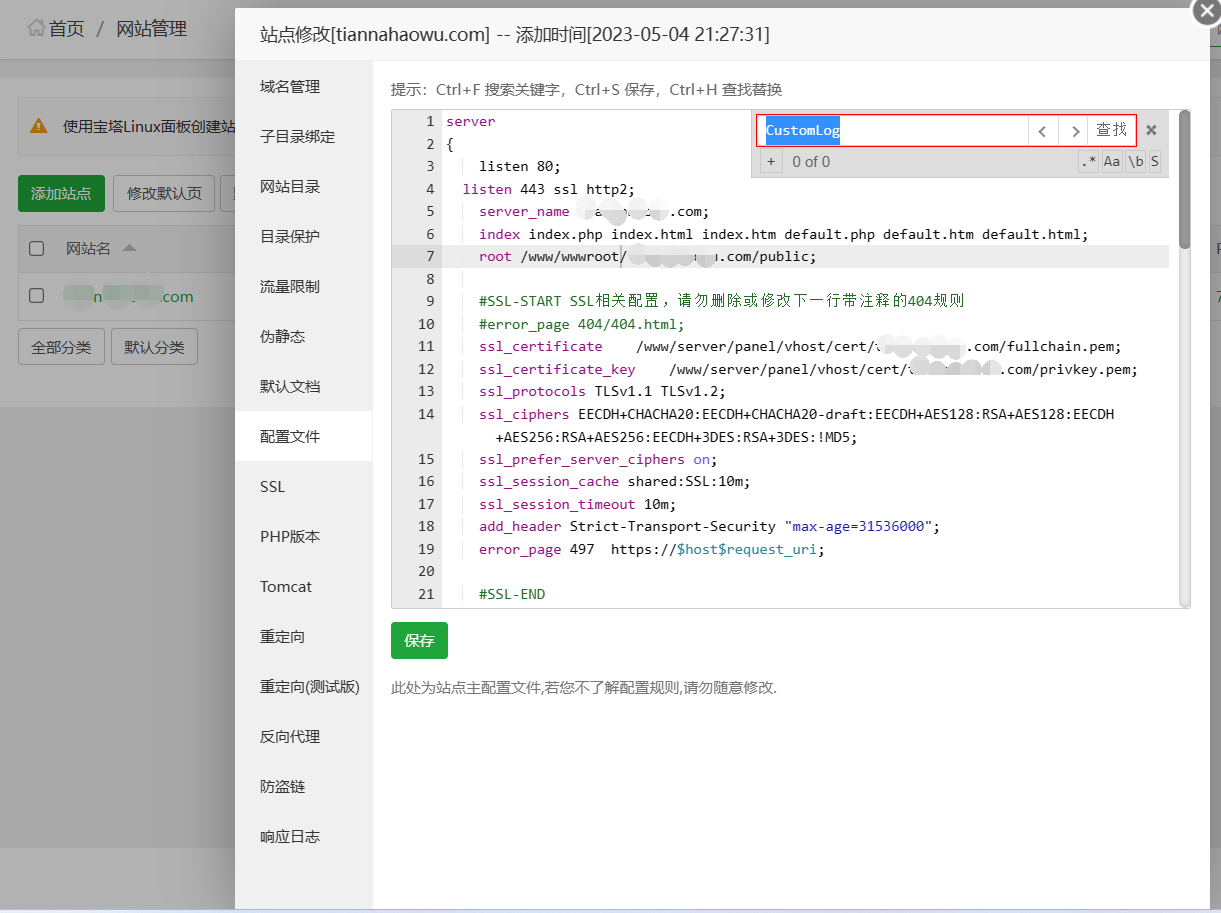The width and height of the screenshot is (1221, 913).
Task: Tick the checkbox in the website row
Action: click(37, 296)
